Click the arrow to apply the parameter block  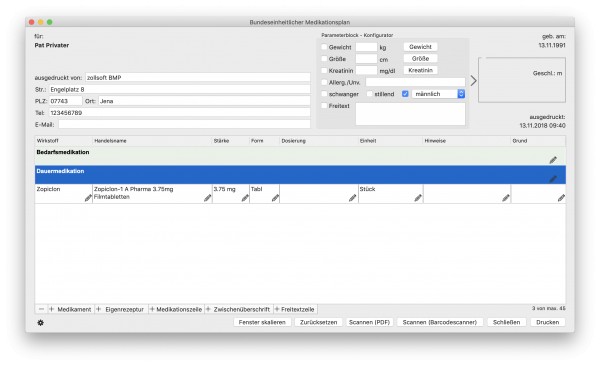(x=473, y=81)
